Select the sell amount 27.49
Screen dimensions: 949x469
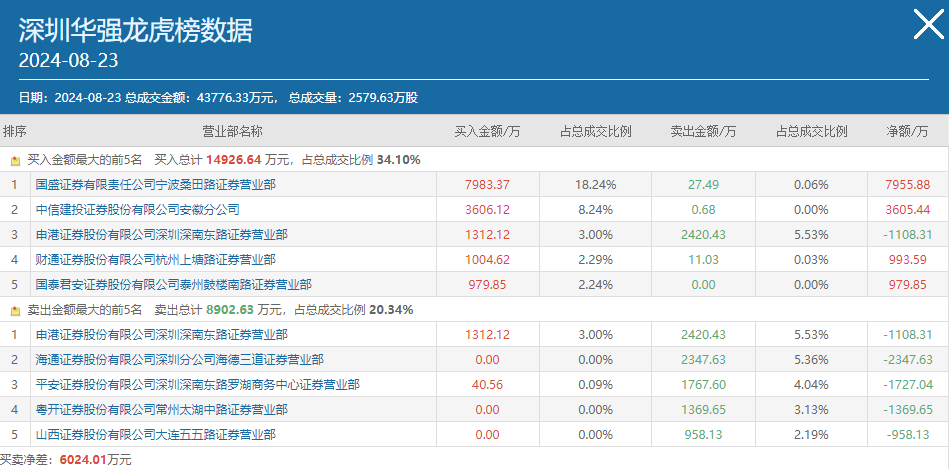(703, 185)
